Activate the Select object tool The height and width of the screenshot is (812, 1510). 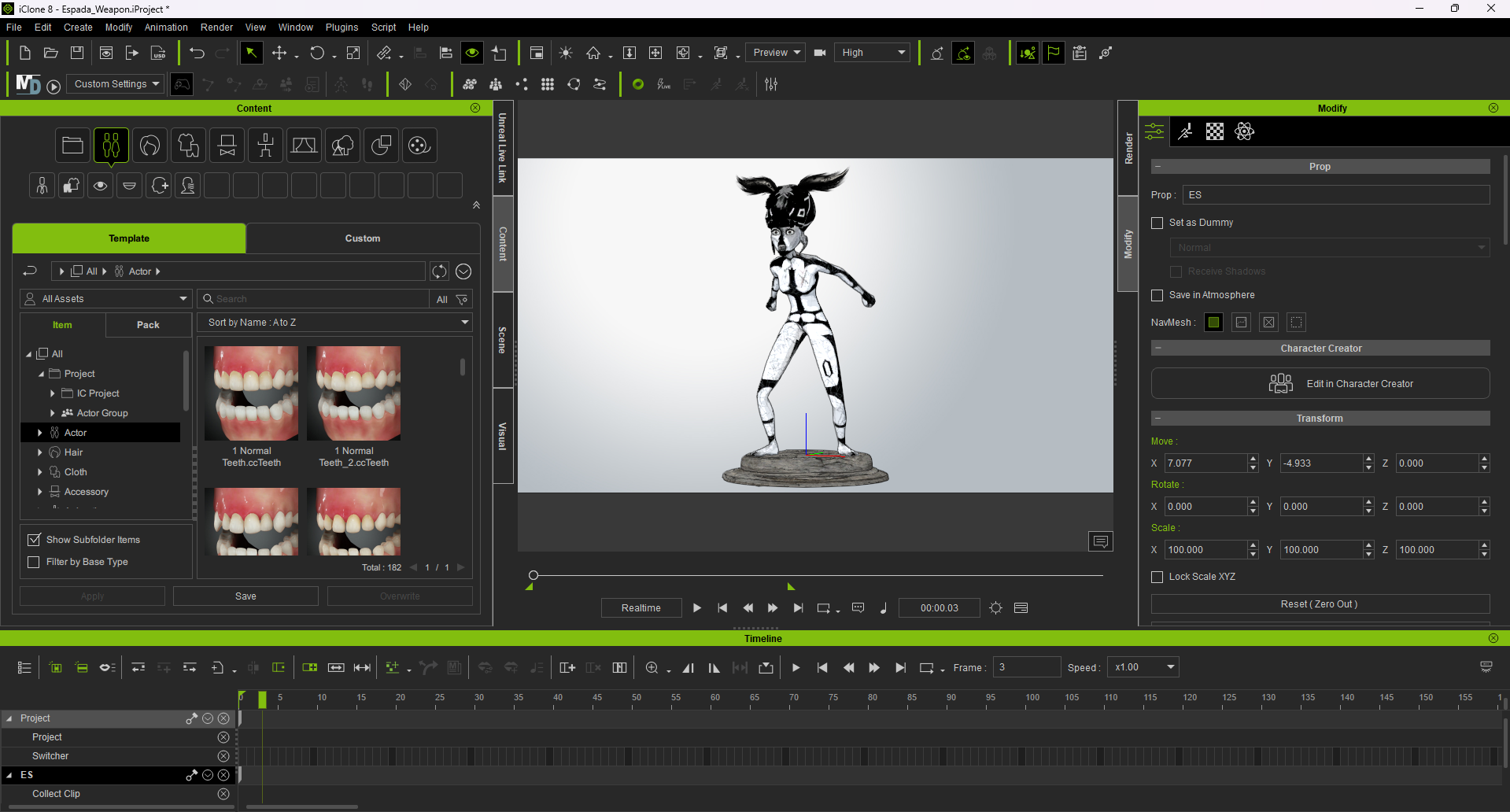(251, 53)
